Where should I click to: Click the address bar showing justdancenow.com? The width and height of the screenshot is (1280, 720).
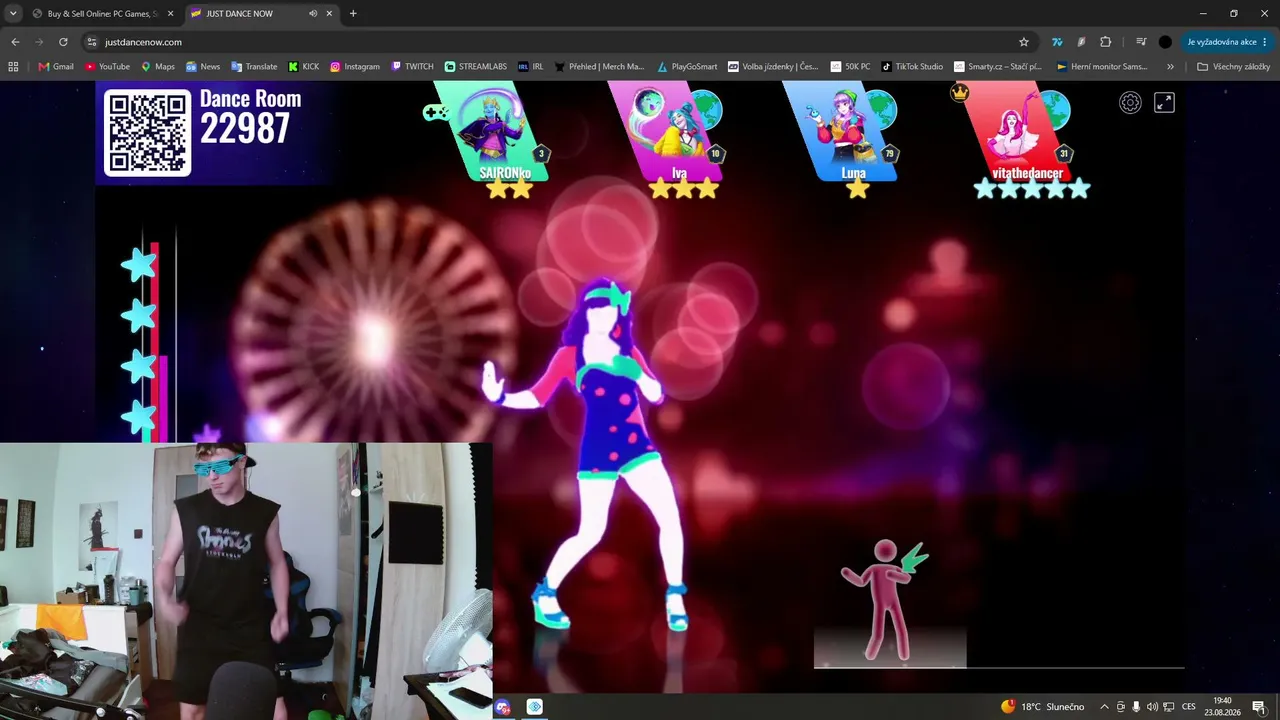560,42
